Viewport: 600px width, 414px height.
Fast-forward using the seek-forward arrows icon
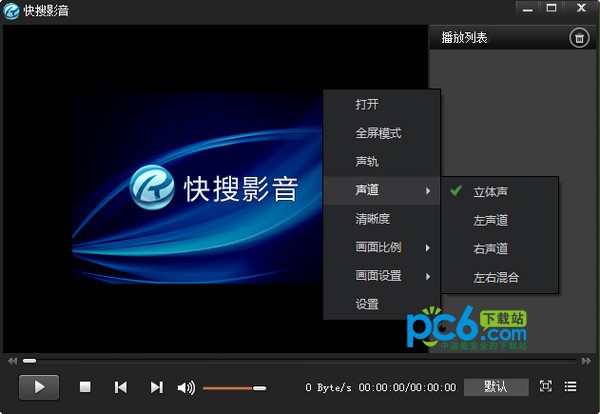click(x=586, y=361)
